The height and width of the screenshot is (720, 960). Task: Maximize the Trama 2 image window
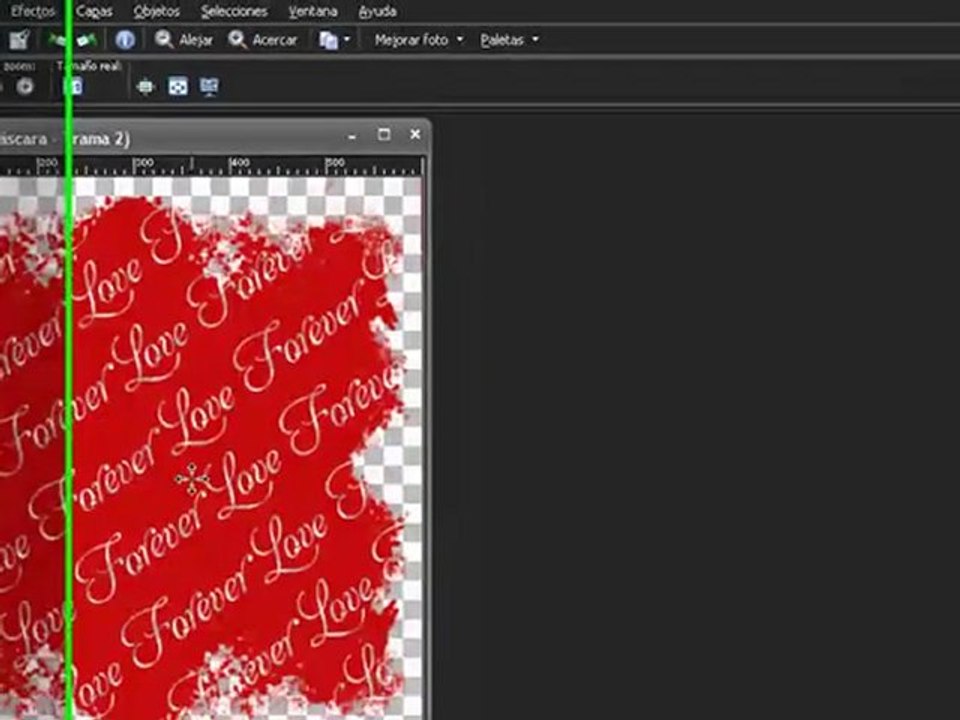coord(383,135)
